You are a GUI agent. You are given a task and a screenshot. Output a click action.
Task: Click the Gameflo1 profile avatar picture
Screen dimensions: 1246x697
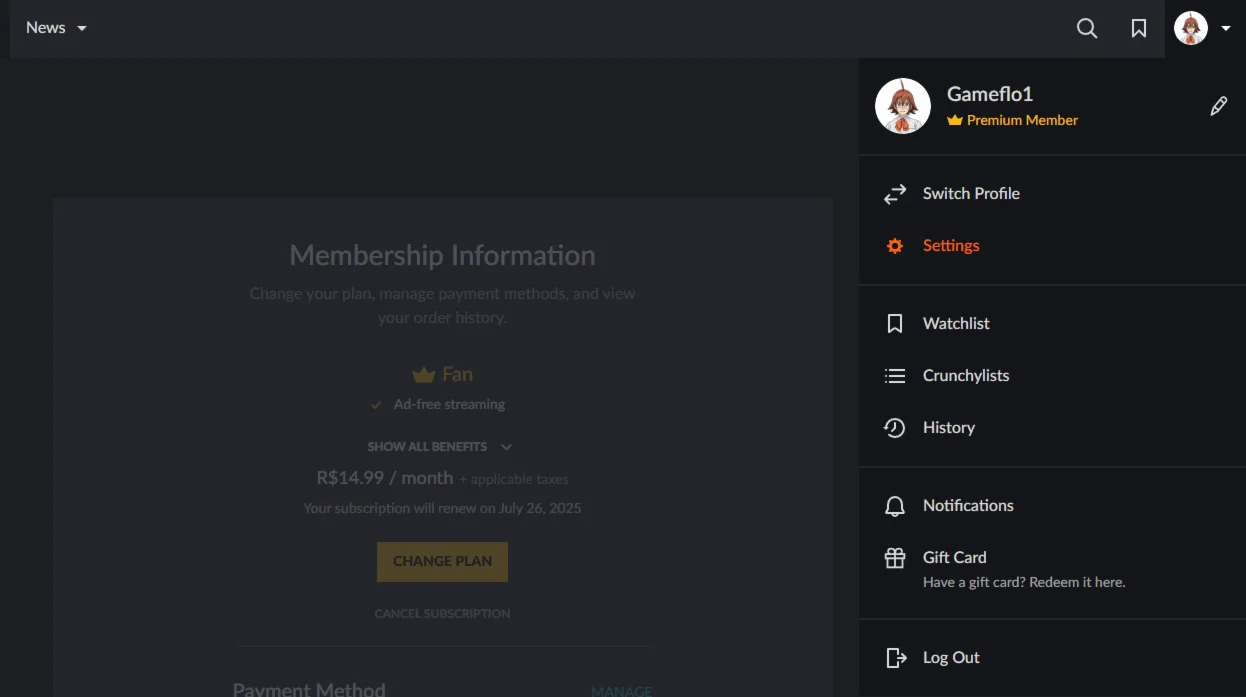pyautogui.click(x=903, y=106)
